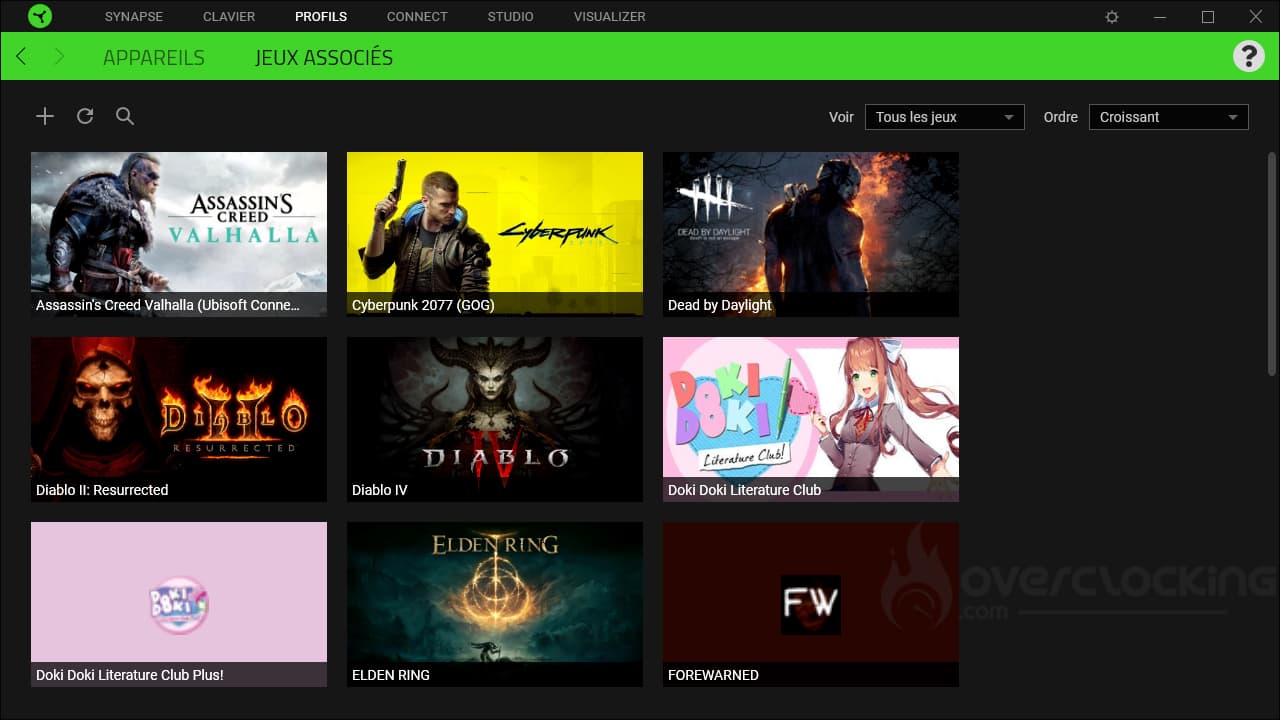
Task: Select the Assassin's Creed Valhalla game tile
Action: [179, 234]
